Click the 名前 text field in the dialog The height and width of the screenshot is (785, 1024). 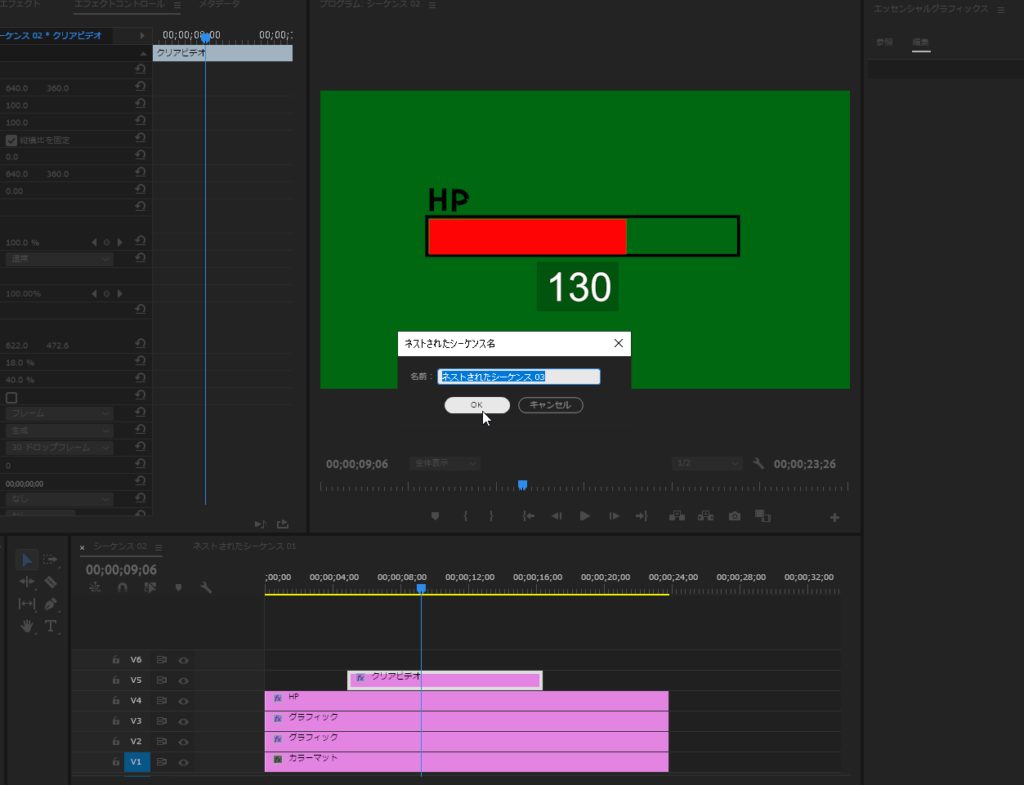coord(519,377)
